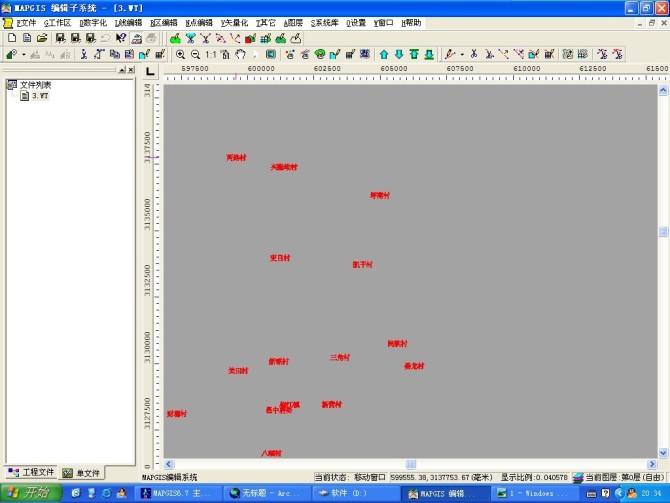
Task: Click the cyan funnel-shaped toolbar icon
Action: (x=191, y=39)
